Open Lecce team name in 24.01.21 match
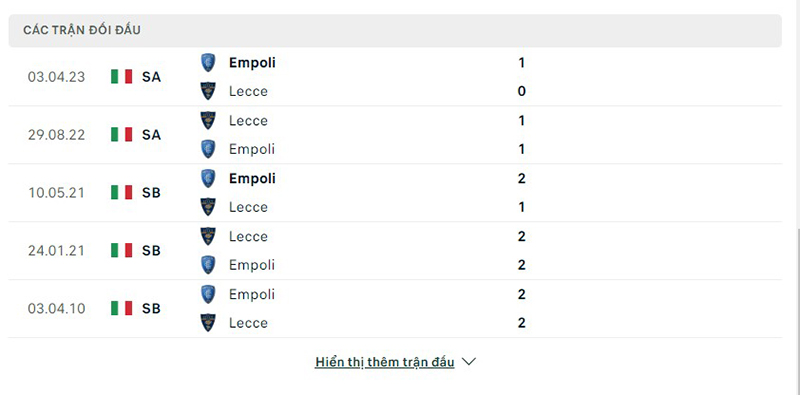 pyautogui.click(x=248, y=236)
